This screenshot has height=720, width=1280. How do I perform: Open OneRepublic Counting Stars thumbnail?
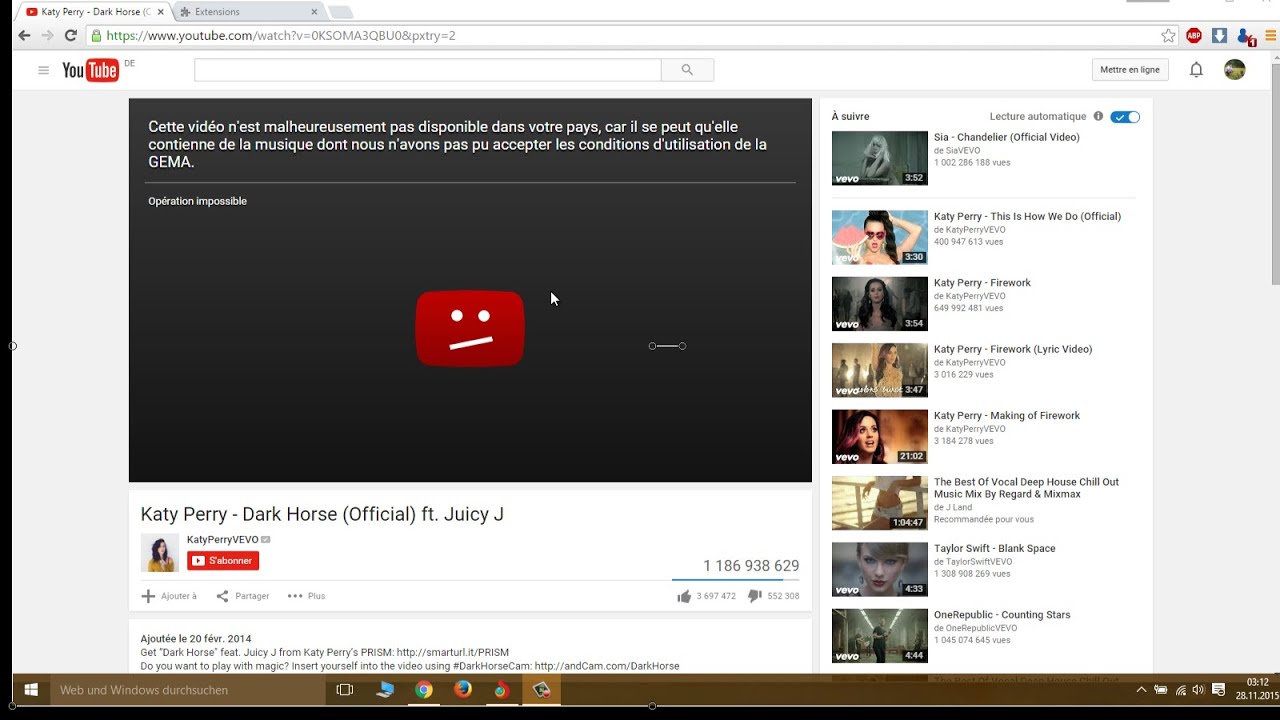coord(880,636)
